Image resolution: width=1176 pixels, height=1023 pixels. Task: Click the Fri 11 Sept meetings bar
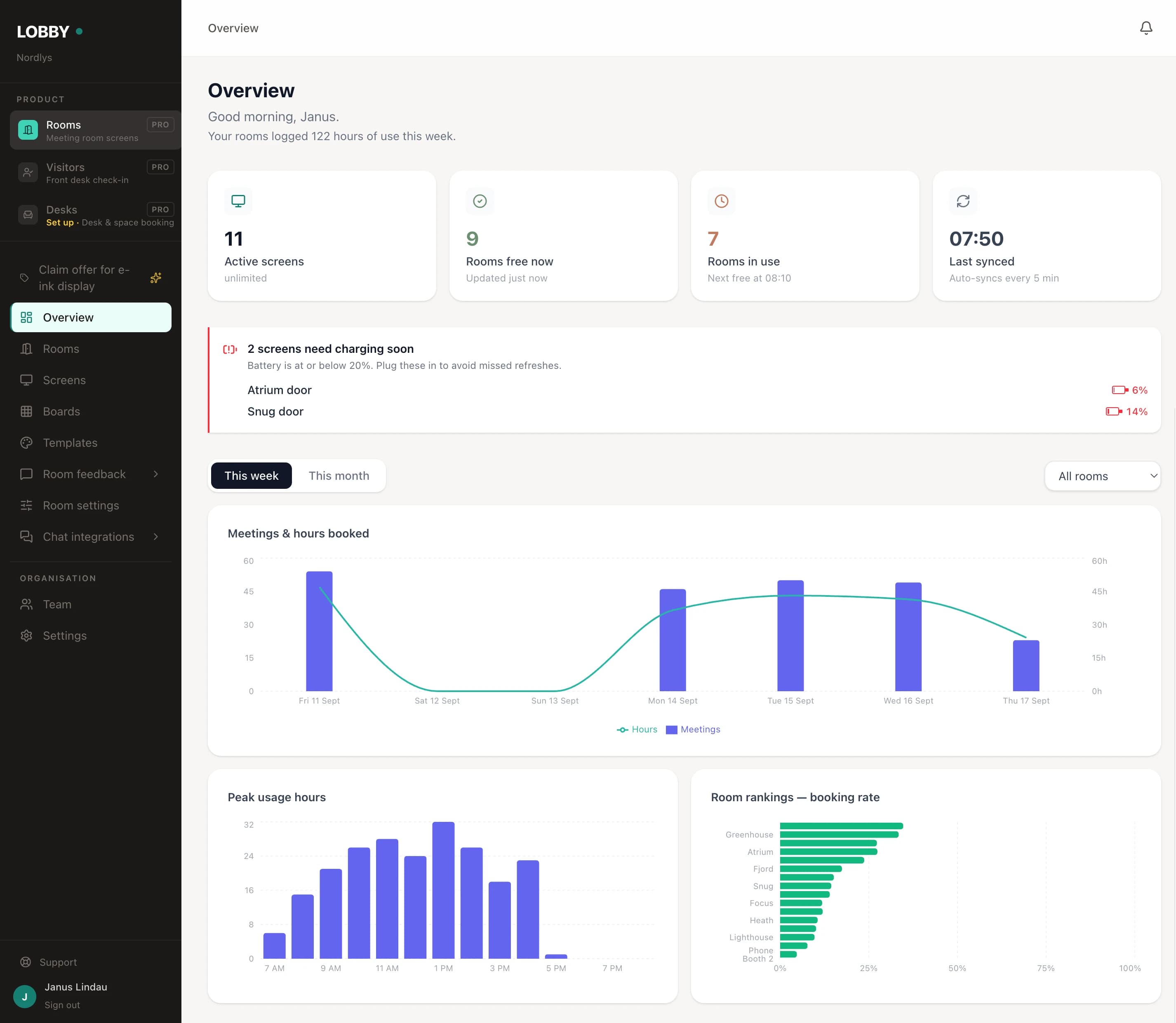coord(319,631)
